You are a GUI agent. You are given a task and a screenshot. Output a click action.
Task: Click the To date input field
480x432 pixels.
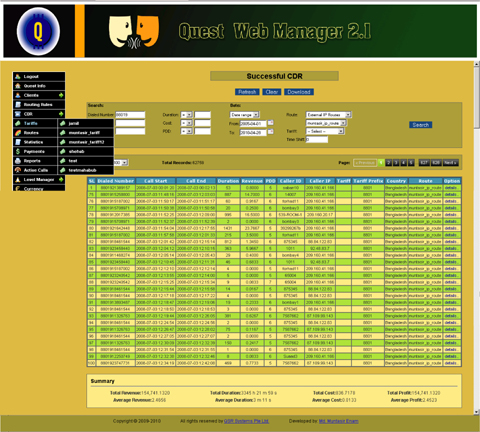click(x=253, y=133)
